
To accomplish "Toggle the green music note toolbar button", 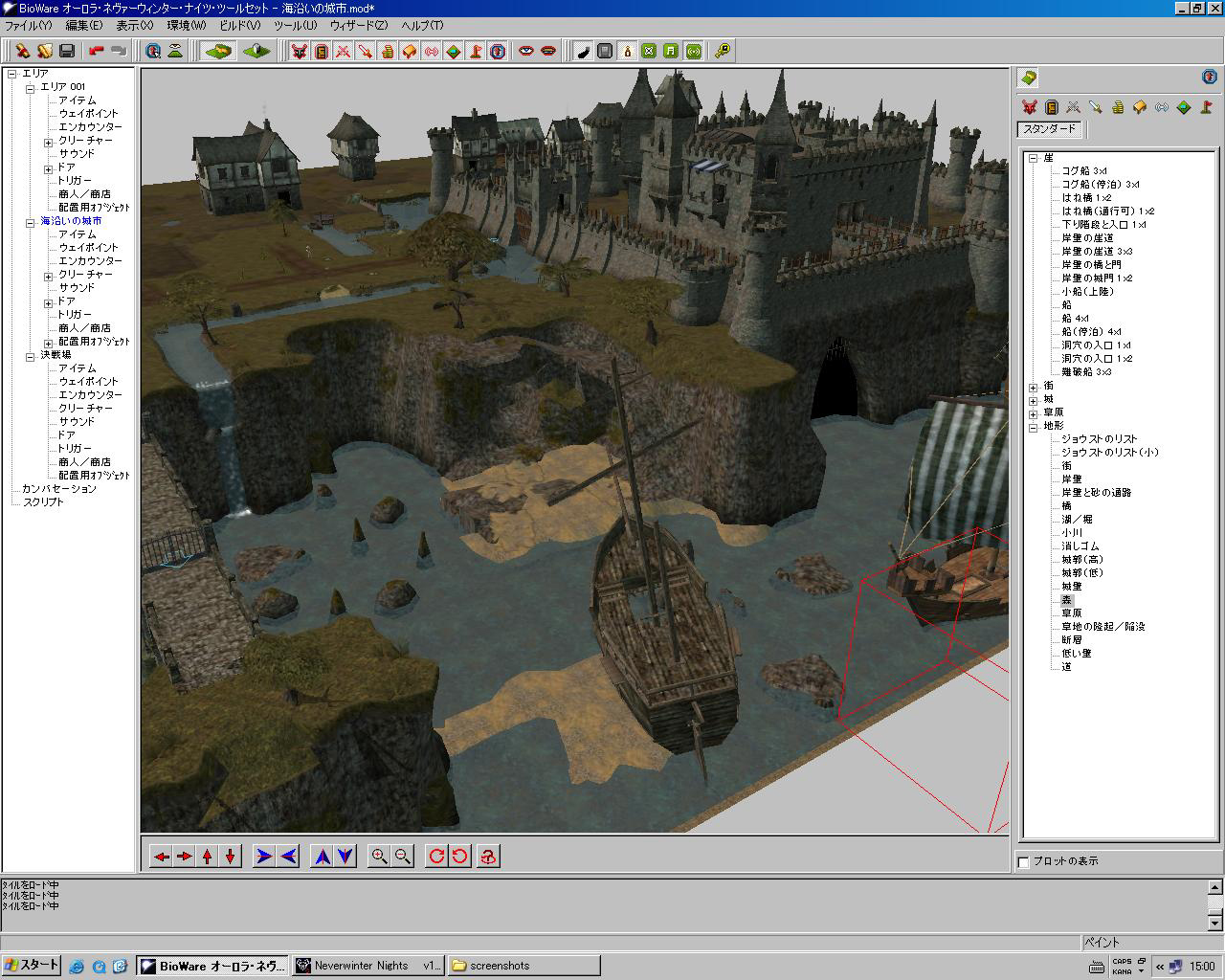I will click(x=671, y=51).
